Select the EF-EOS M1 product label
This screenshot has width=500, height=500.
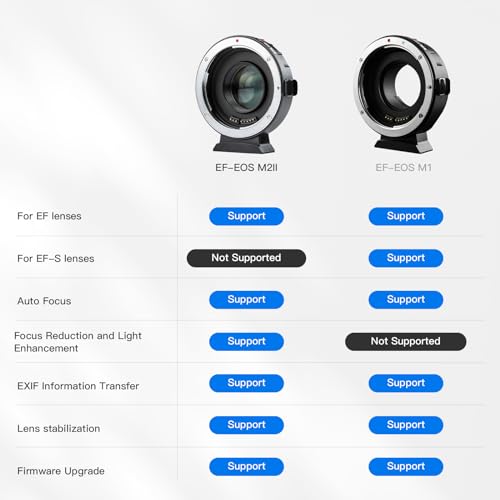[x=403, y=167]
